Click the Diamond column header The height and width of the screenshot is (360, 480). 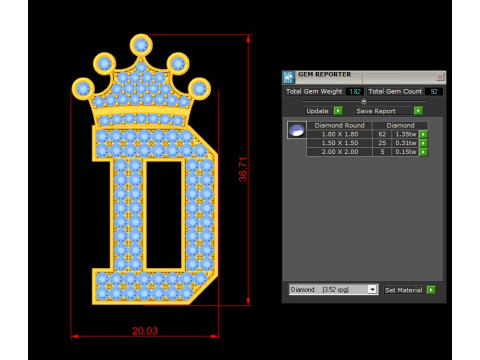400,125
